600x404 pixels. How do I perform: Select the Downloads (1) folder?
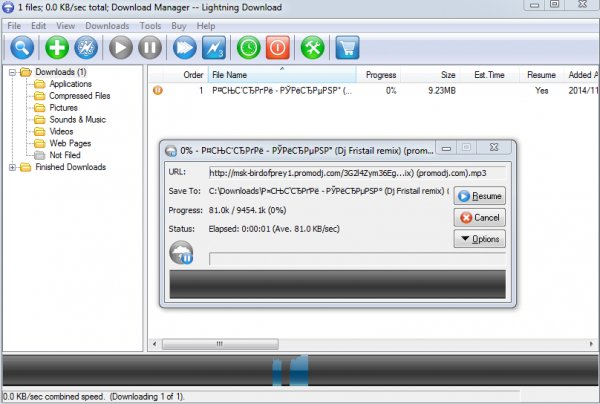point(61,72)
